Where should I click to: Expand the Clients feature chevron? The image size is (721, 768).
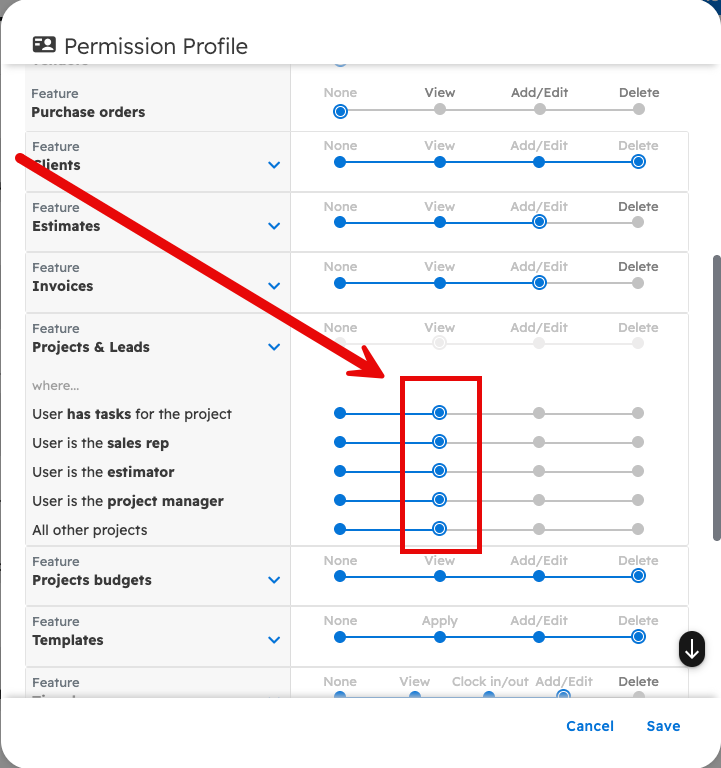[x=275, y=165]
